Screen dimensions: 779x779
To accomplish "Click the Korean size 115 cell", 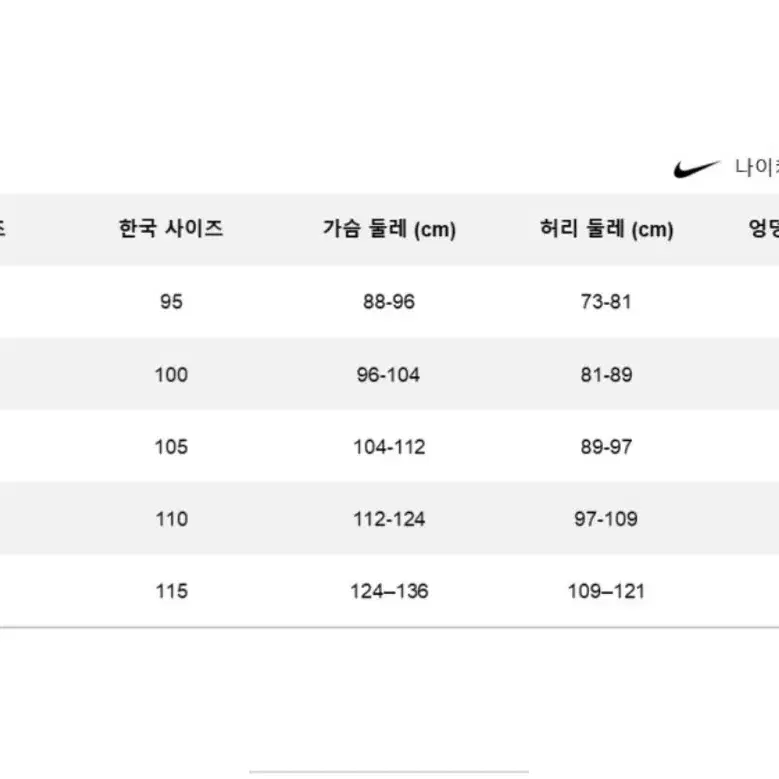I will [x=171, y=591].
